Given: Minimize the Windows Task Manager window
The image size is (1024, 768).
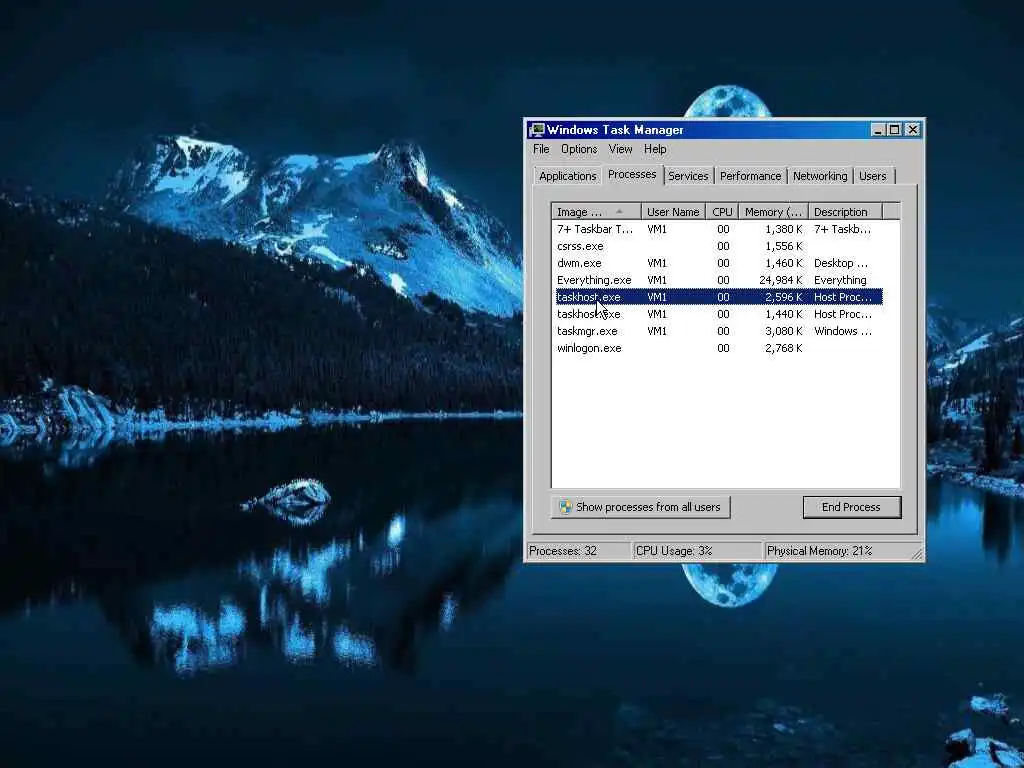Looking at the screenshot, I should (878, 130).
